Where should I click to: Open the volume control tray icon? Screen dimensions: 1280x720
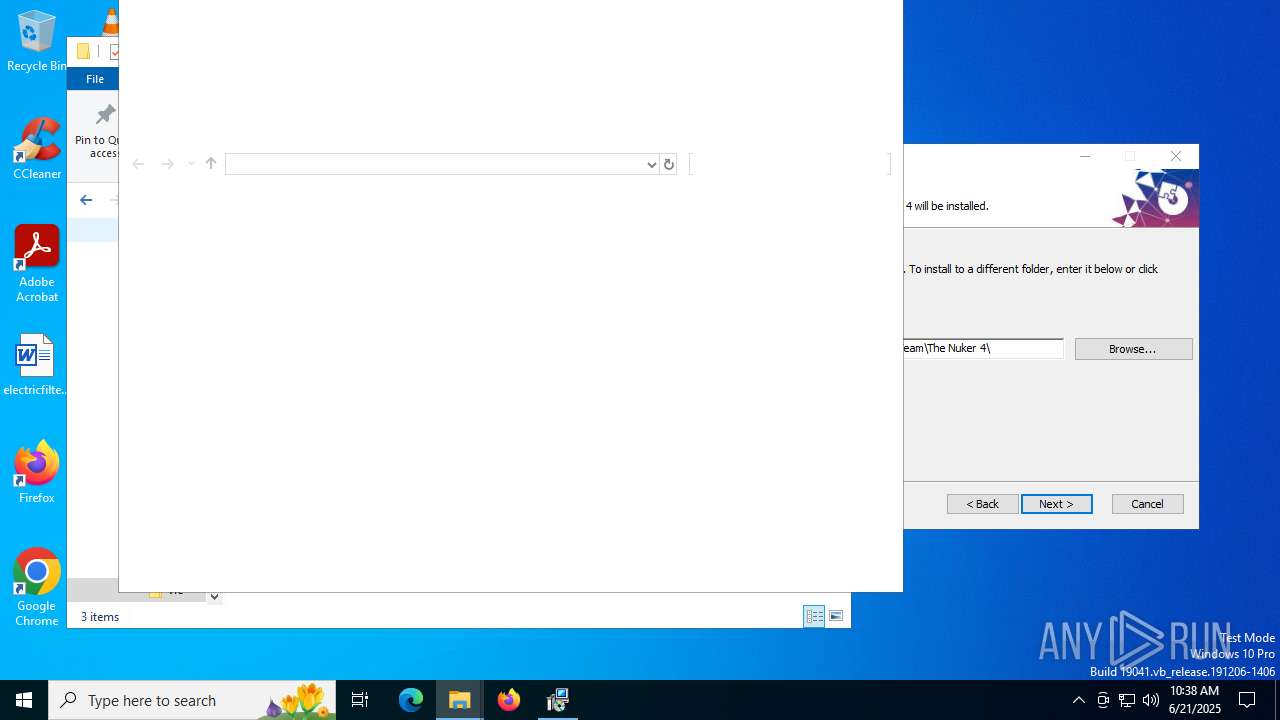(1151, 700)
